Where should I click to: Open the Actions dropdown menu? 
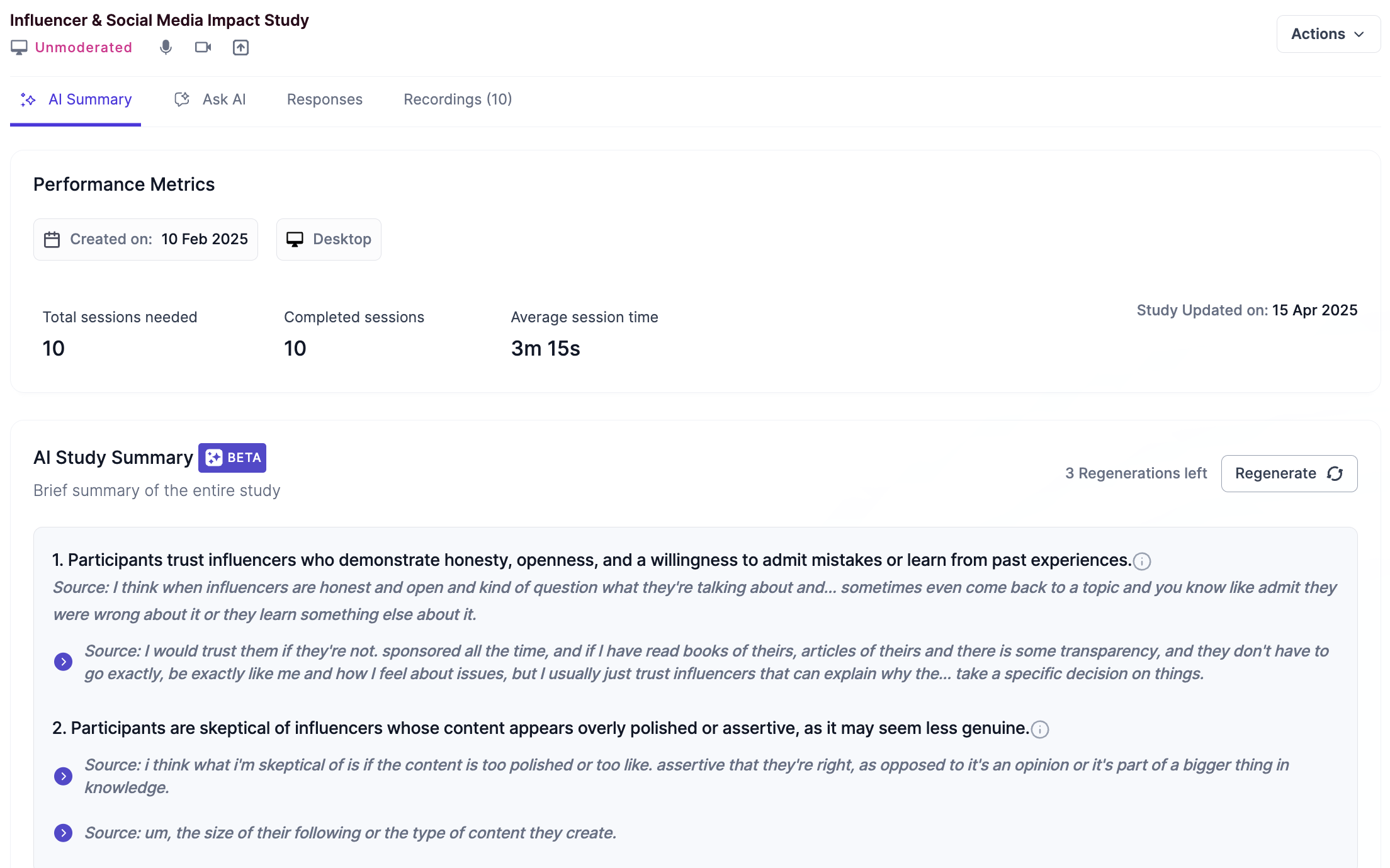(x=1328, y=34)
